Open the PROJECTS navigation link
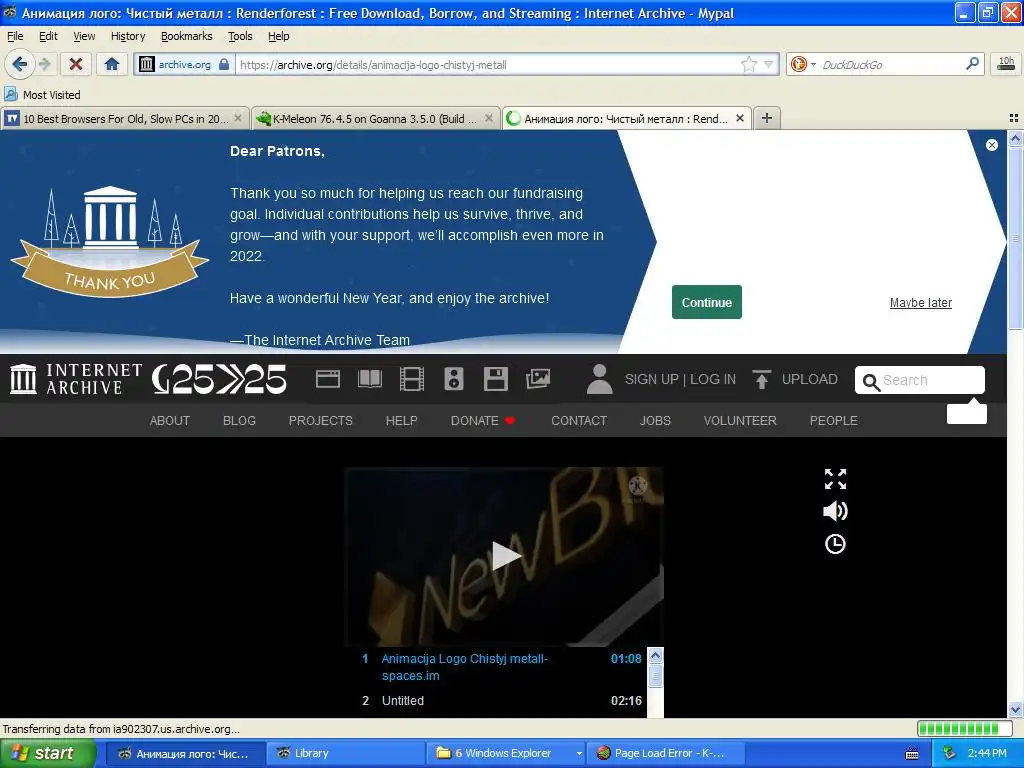Viewport: 1024px width, 768px height. click(321, 421)
